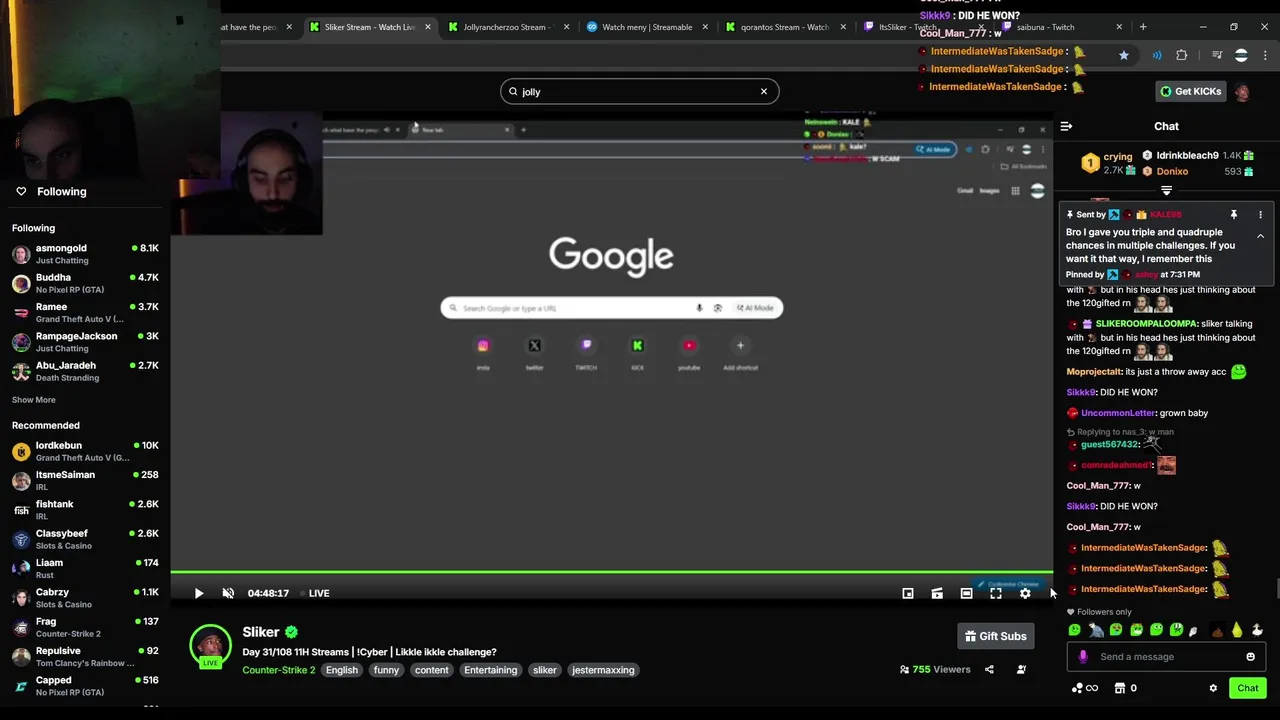Switch to qorantos Stream tab
The height and width of the screenshot is (720, 1280).
pos(783,27)
